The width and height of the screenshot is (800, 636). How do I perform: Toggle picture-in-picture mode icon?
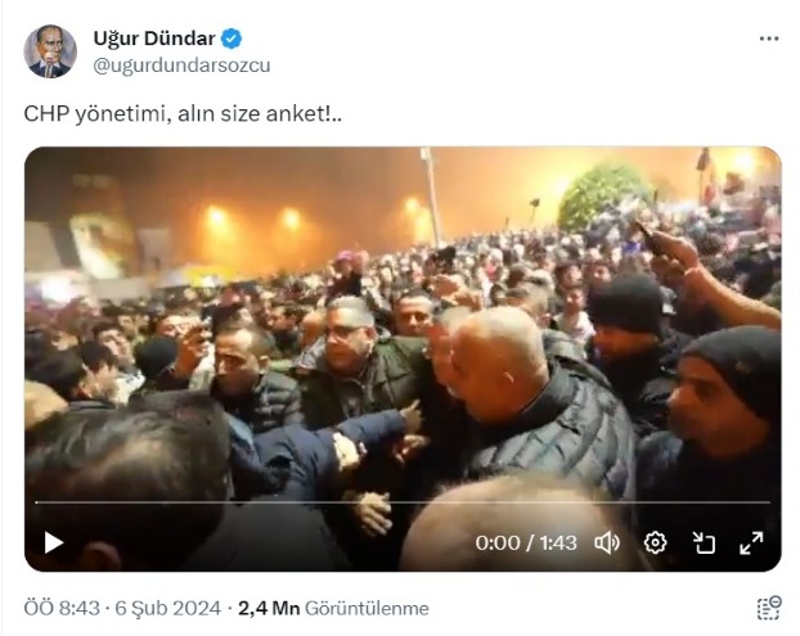point(704,543)
